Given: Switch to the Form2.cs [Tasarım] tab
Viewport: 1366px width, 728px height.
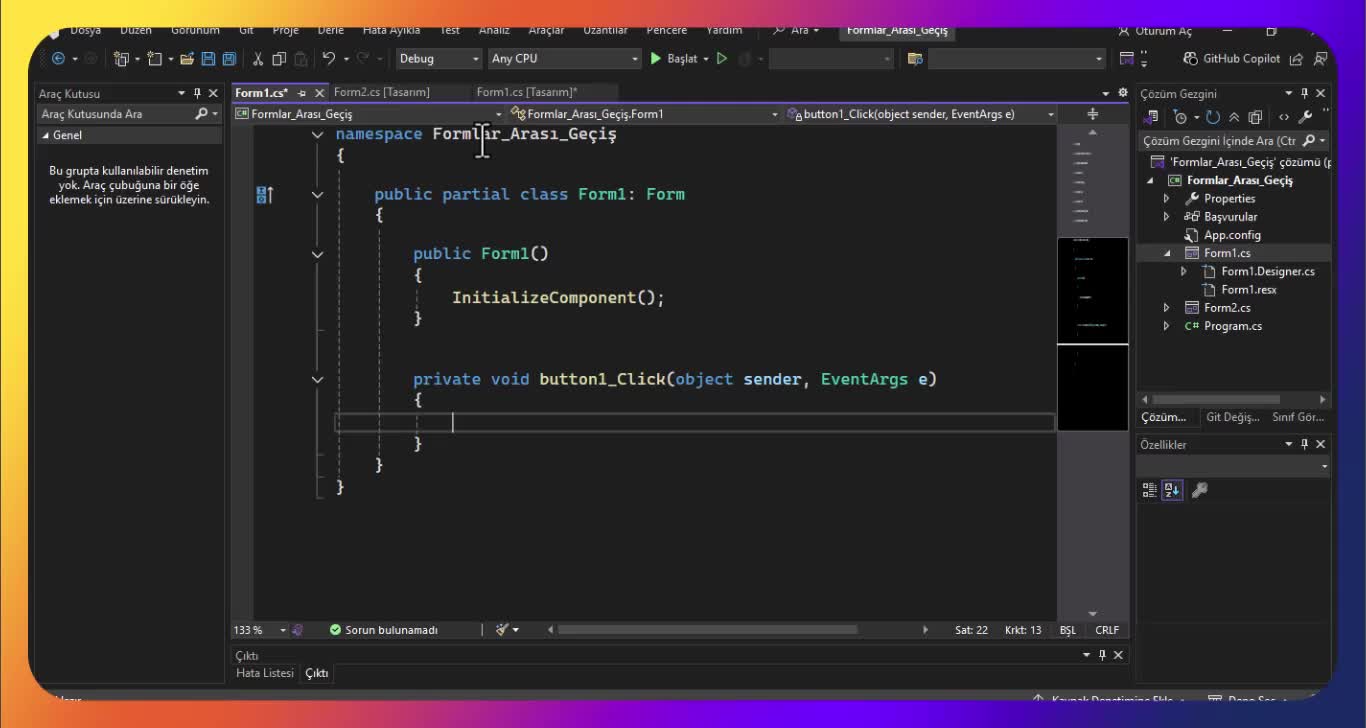Looking at the screenshot, I should click(x=382, y=93).
